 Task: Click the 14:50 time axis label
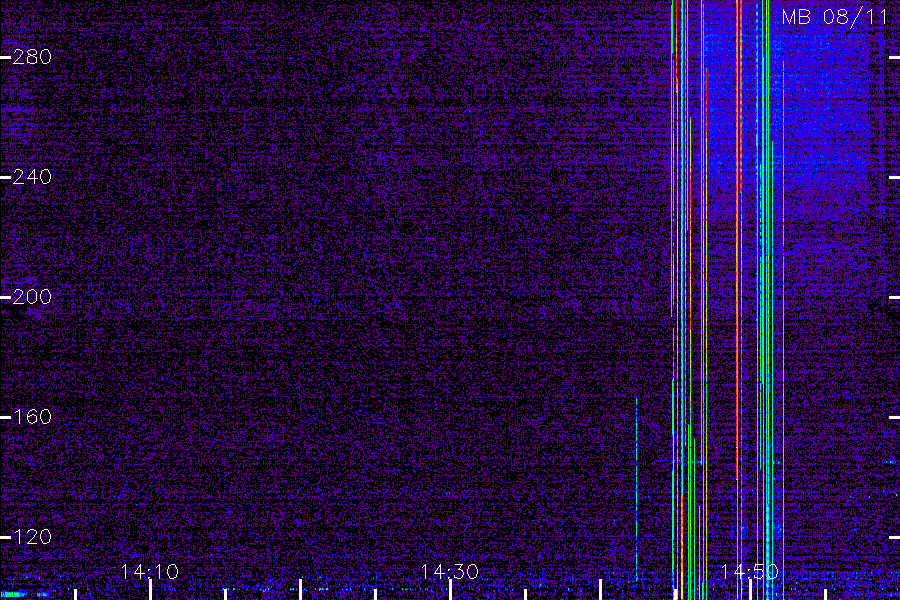(x=750, y=572)
